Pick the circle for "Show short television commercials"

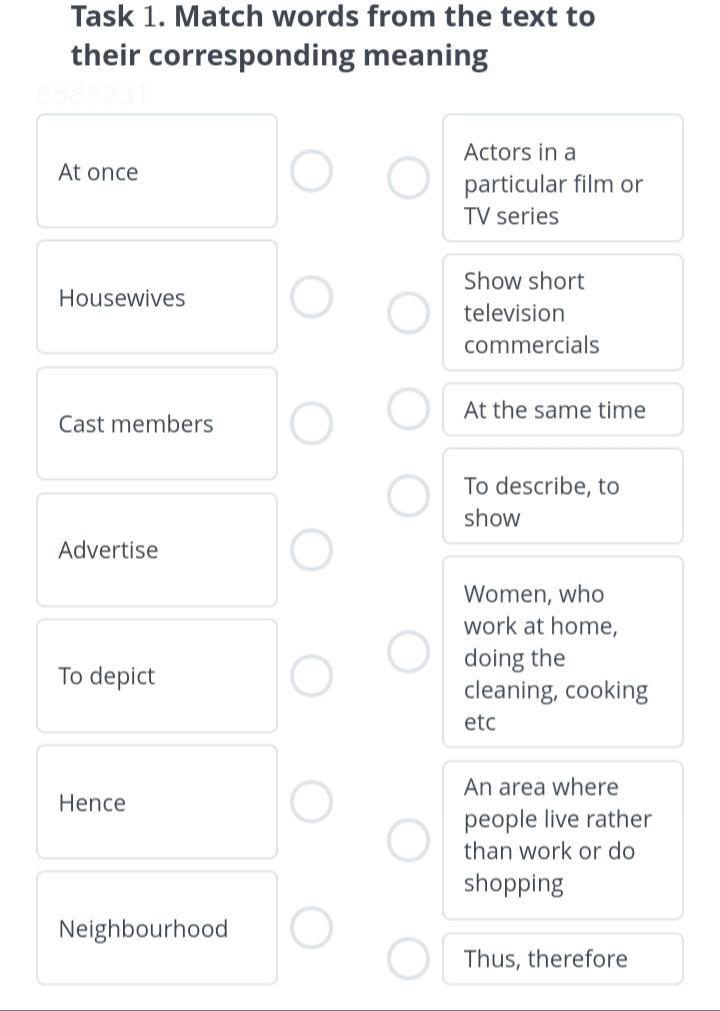408,312
